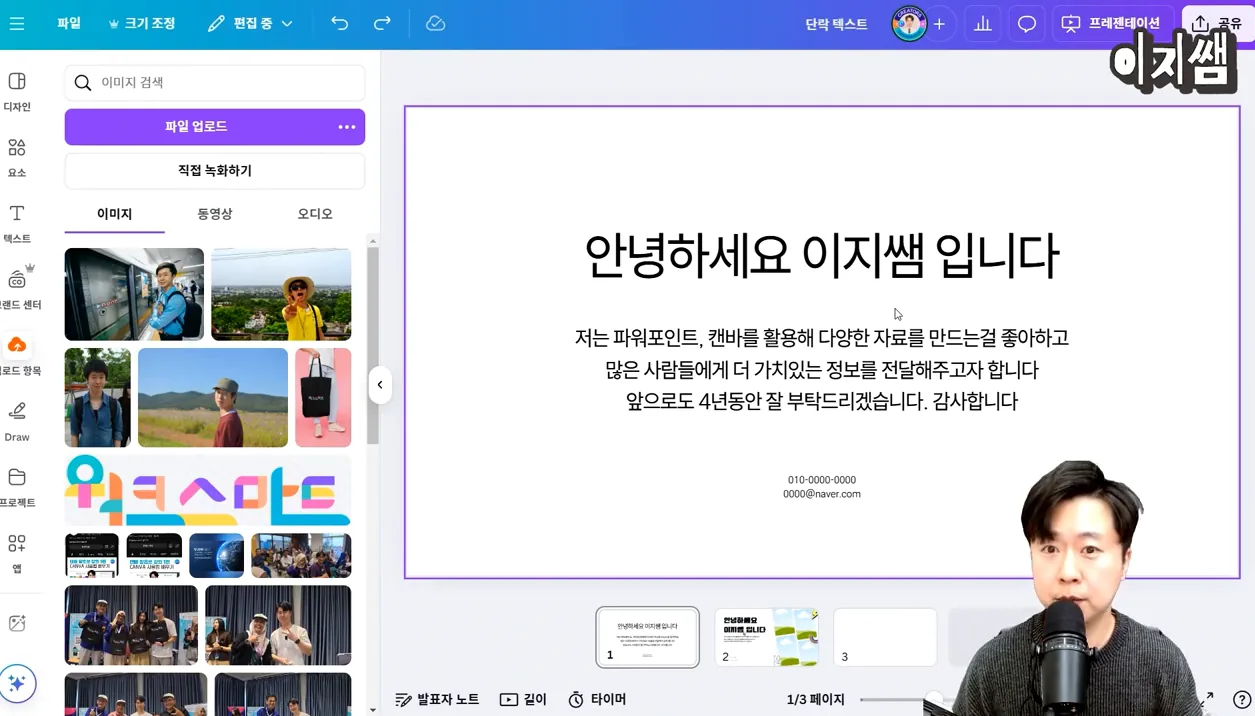Select slide 3 thumbnail
Screen dimensions: 1255x716
tap(885, 637)
